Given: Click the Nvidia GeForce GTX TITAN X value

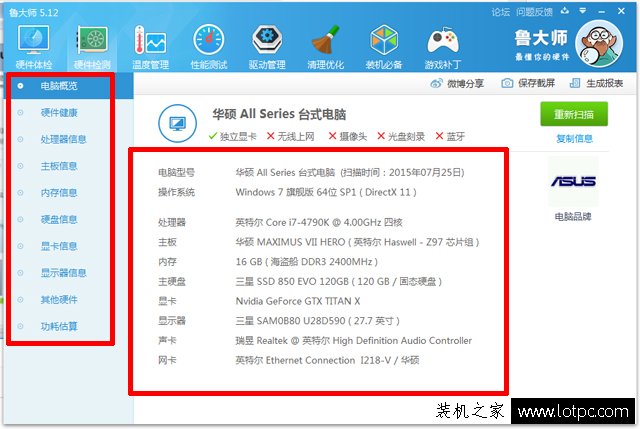Looking at the screenshot, I should [298, 301].
